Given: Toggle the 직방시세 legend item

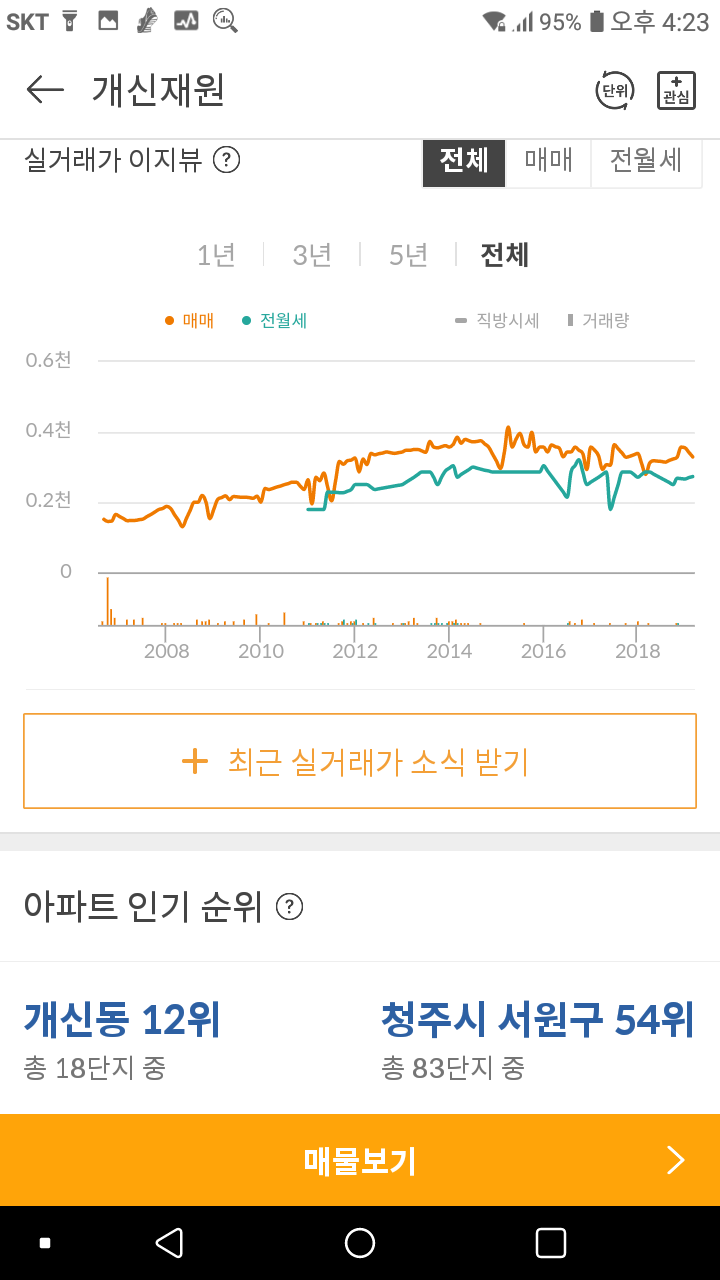Looking at the screenshot, I should click(x=498, y=321).
